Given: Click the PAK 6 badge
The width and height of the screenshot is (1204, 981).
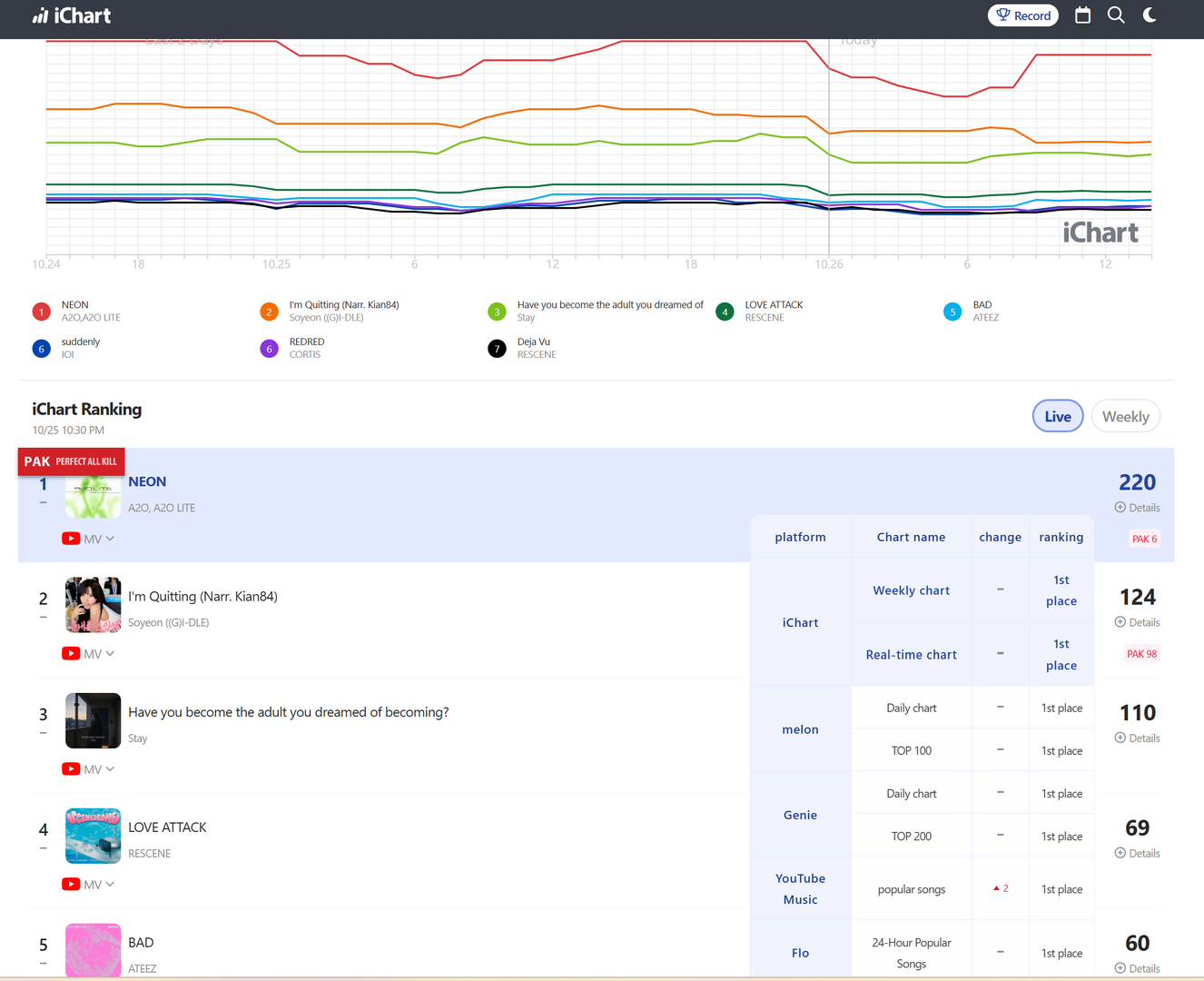Looking at the screenshot, I should (x=1144, y=539).
